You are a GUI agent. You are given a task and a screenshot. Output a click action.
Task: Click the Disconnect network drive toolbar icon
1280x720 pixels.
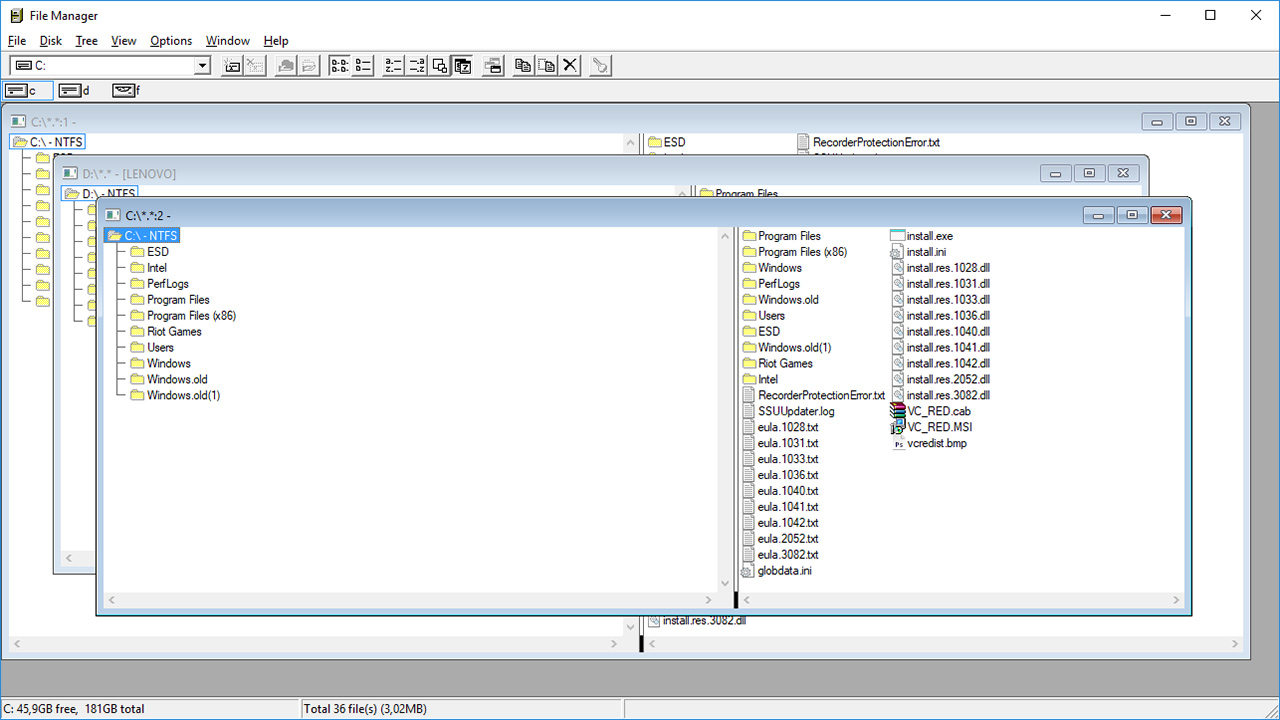(254, 65)
